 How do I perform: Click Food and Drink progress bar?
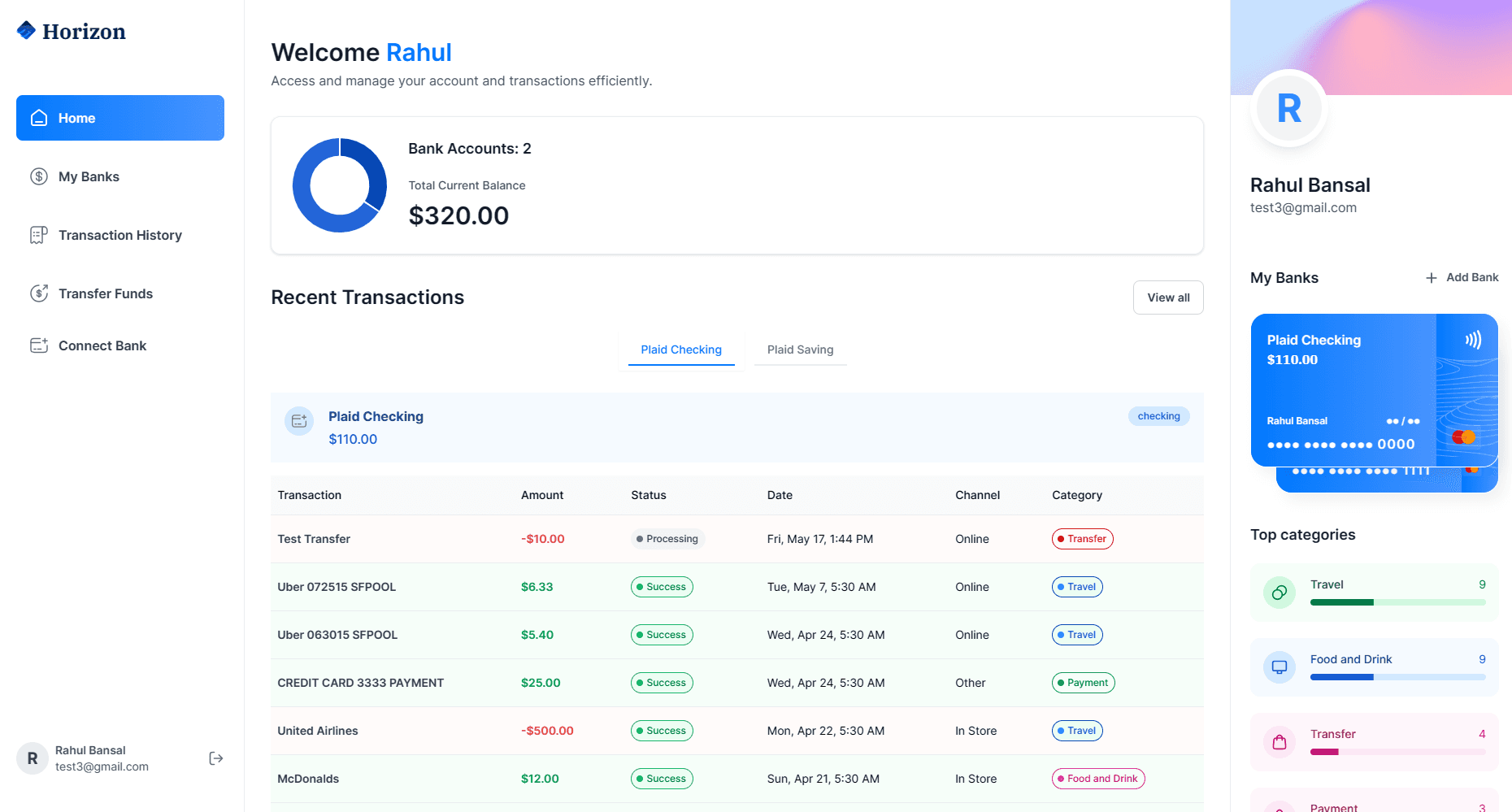click(x=1397, y=677)
